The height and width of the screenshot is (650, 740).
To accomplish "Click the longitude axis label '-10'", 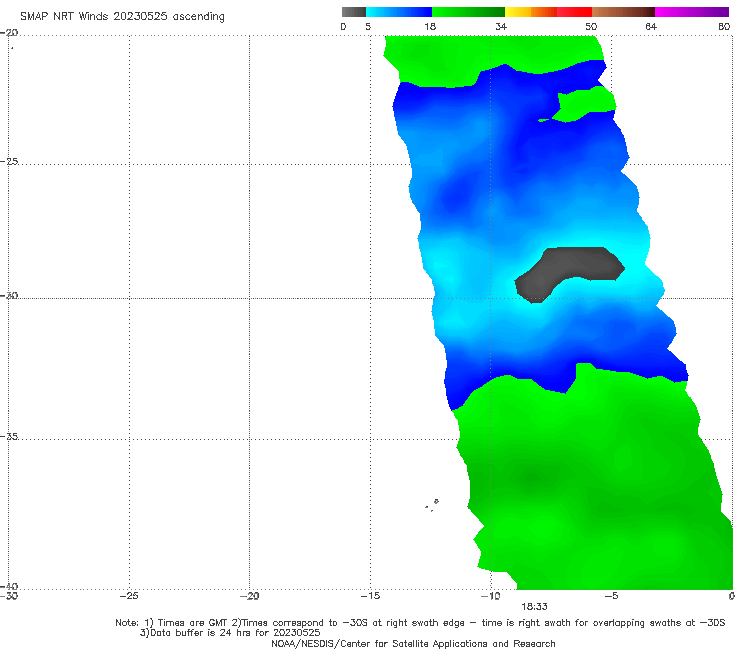I will [490, 596].
